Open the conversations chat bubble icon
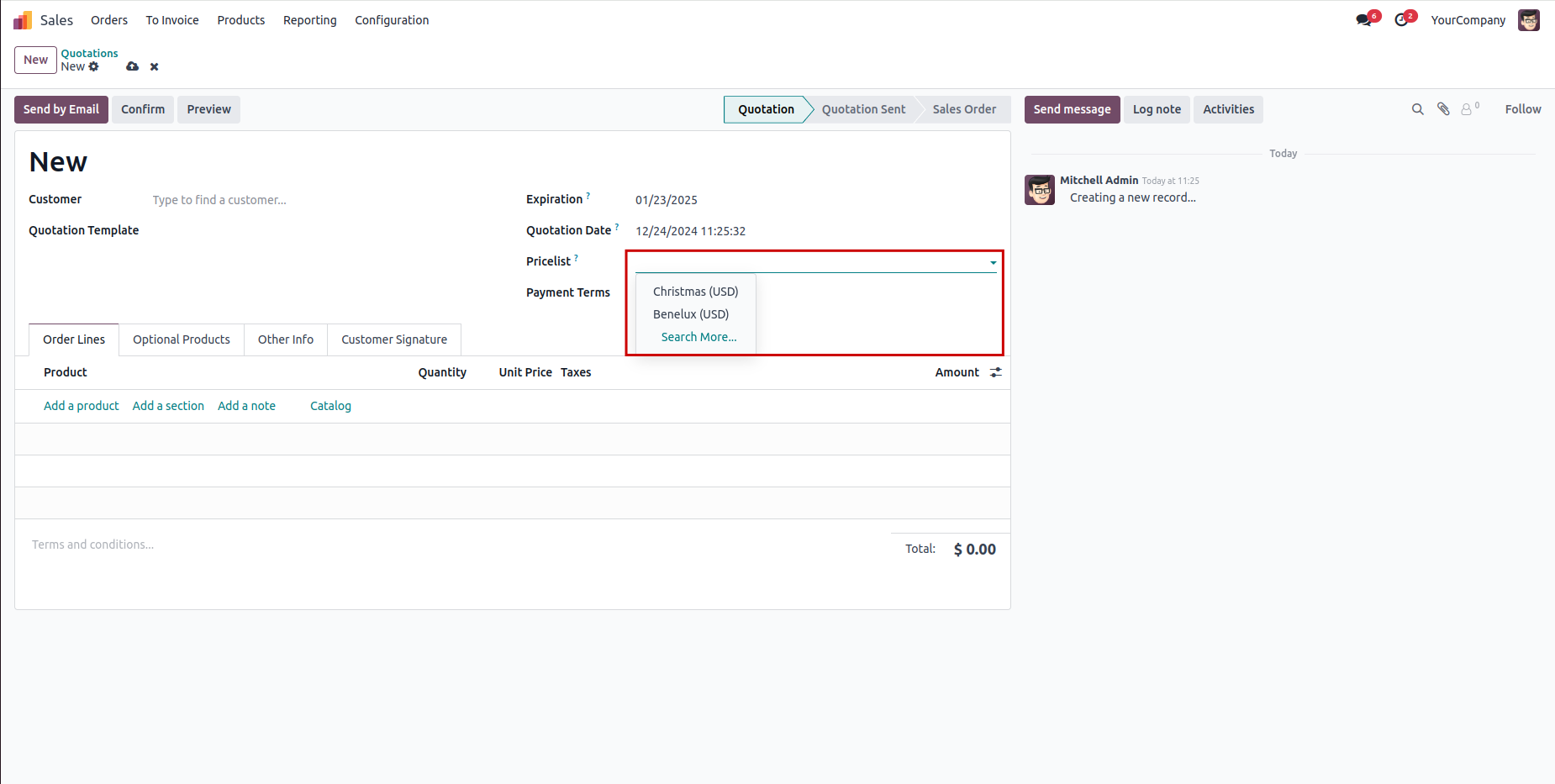1555x784 pixels. point(1363,20)
